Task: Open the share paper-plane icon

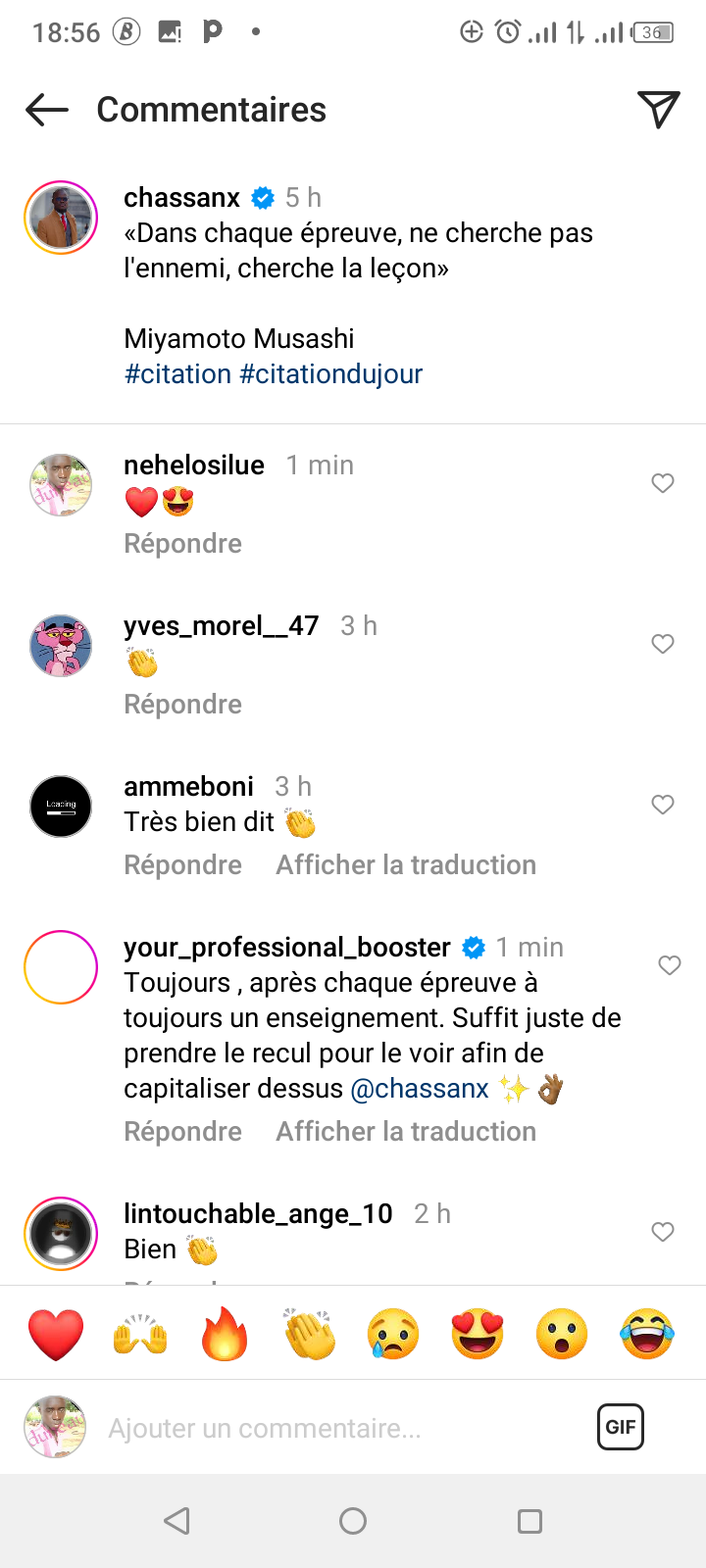Action: tap(658, 110)
